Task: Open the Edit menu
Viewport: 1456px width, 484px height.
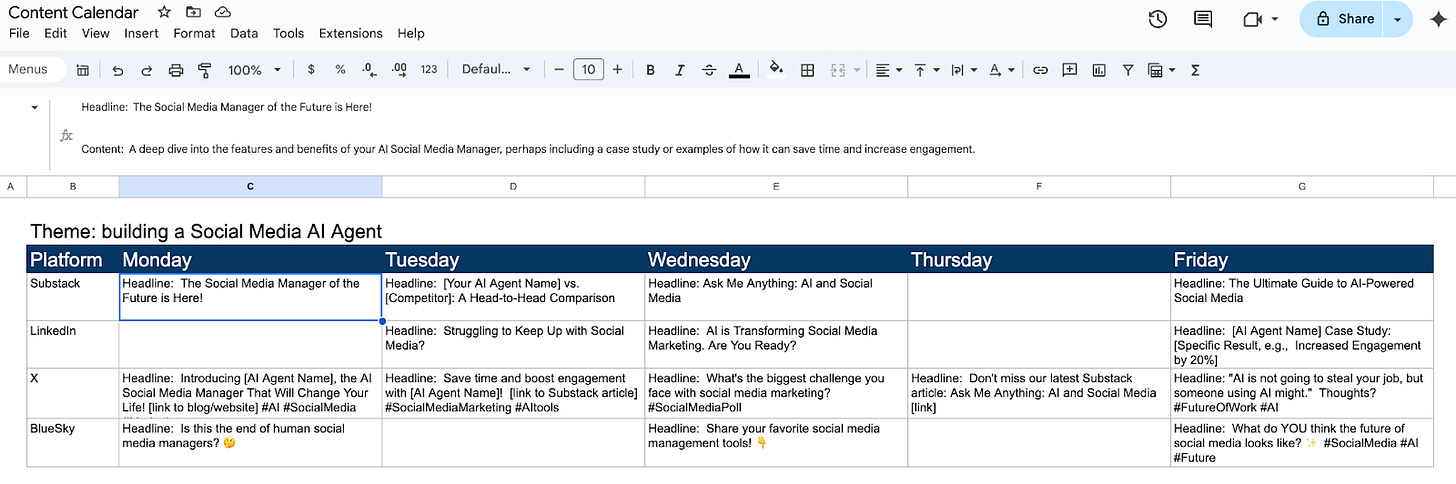Action: pyautogui.click(x=55, y=33)
